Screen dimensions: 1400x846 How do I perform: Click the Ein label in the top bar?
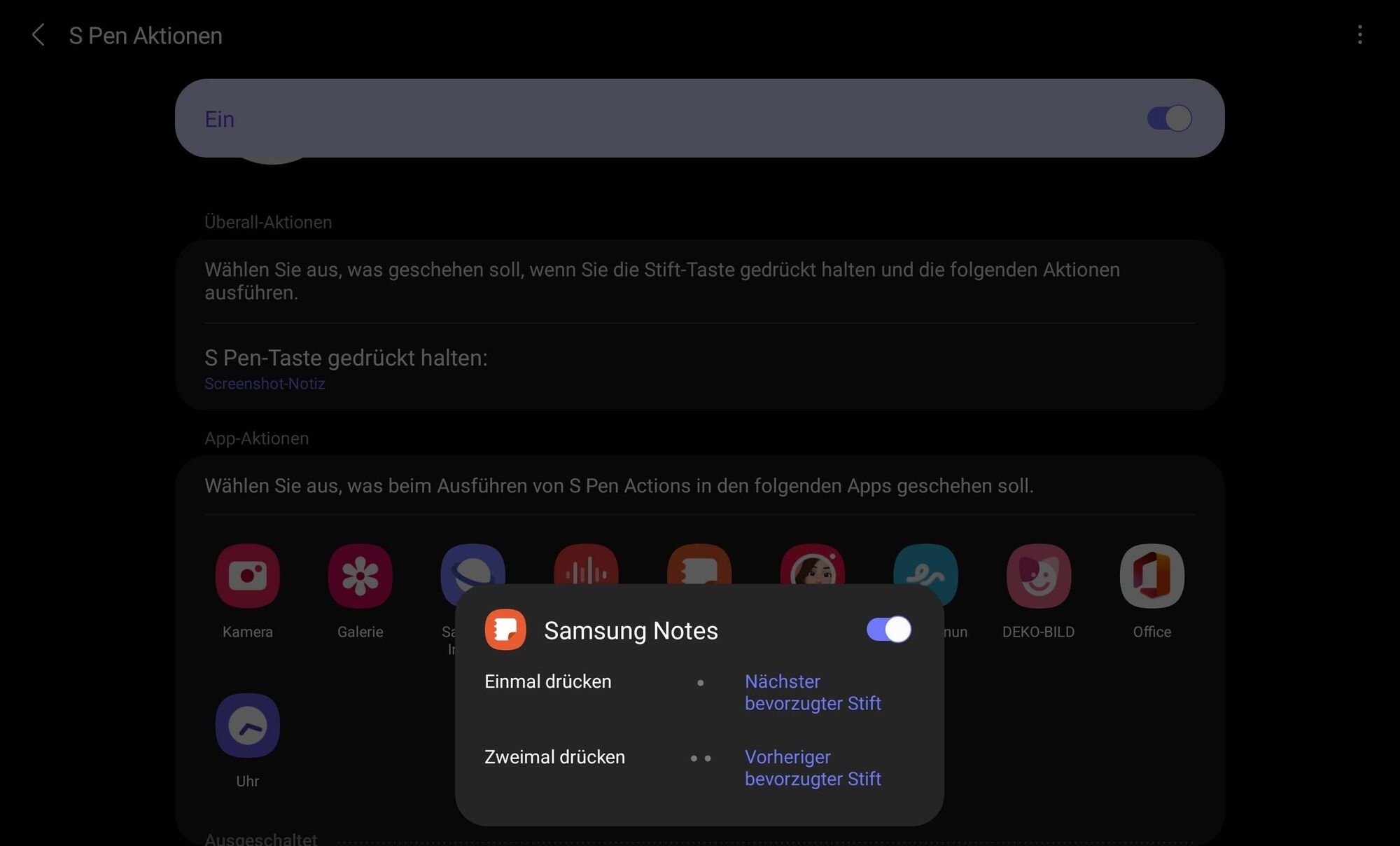click(x=219, y=119)
